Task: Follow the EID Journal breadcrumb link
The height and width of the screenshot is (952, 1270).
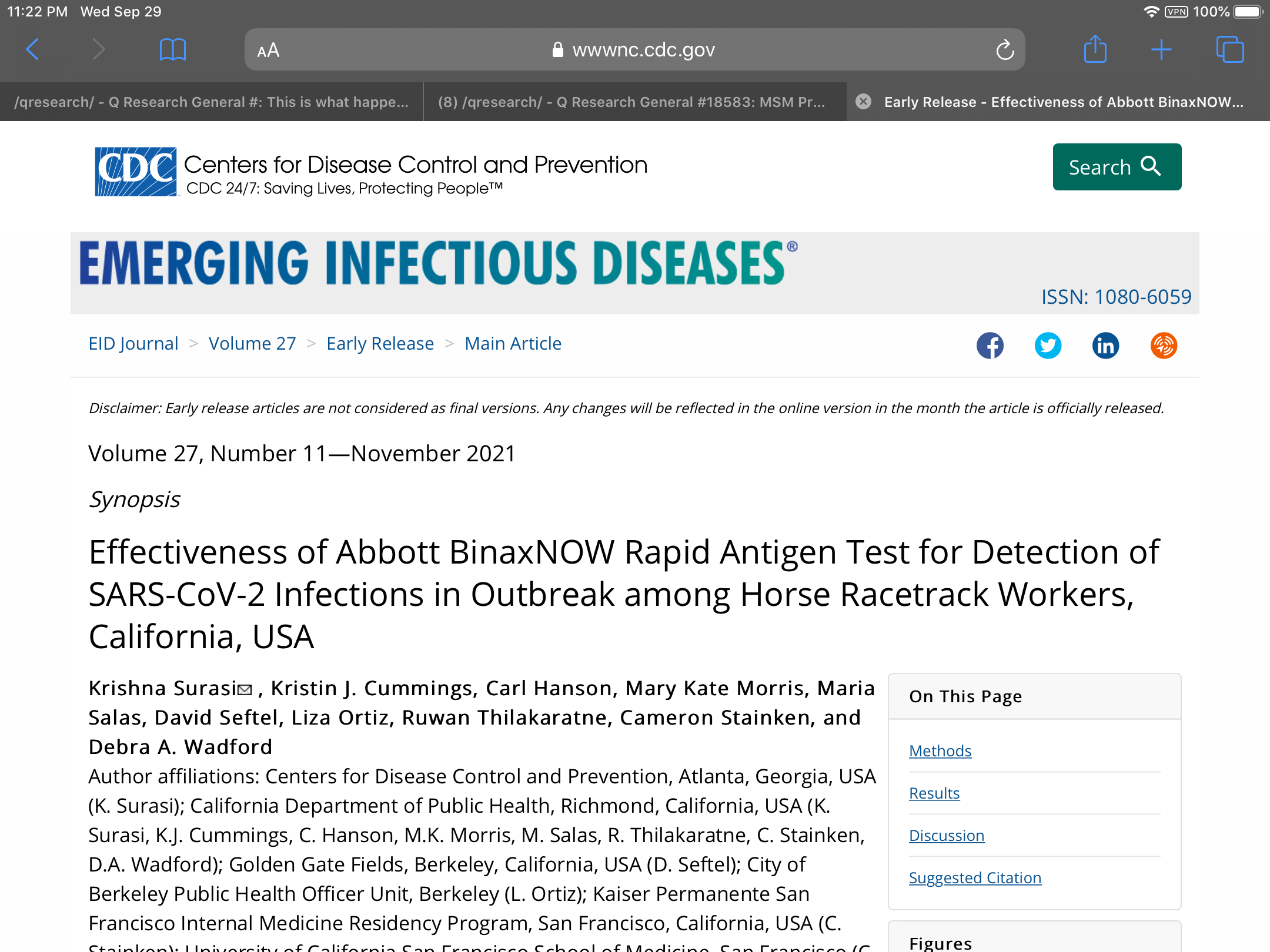Action: click(133, 343)
